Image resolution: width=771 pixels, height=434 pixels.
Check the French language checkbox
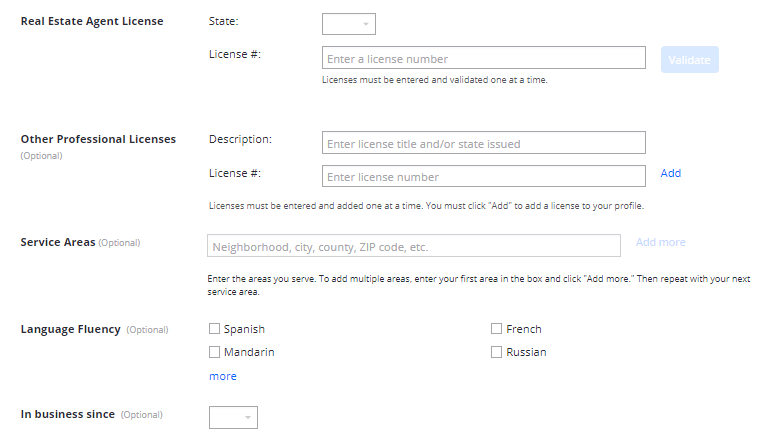(496, 329)
